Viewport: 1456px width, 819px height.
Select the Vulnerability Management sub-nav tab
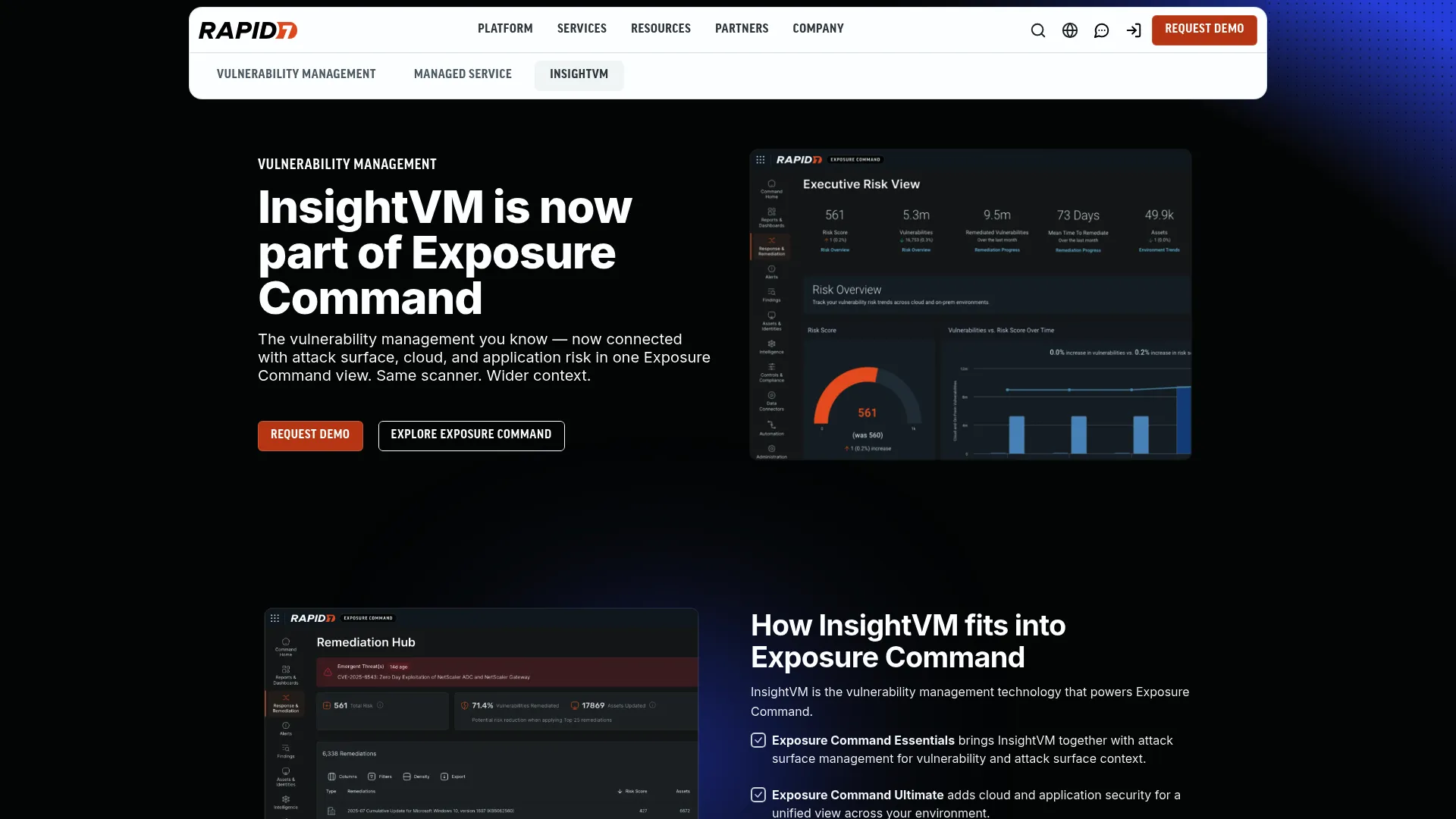pyautogui.click(x=297, y=74)
